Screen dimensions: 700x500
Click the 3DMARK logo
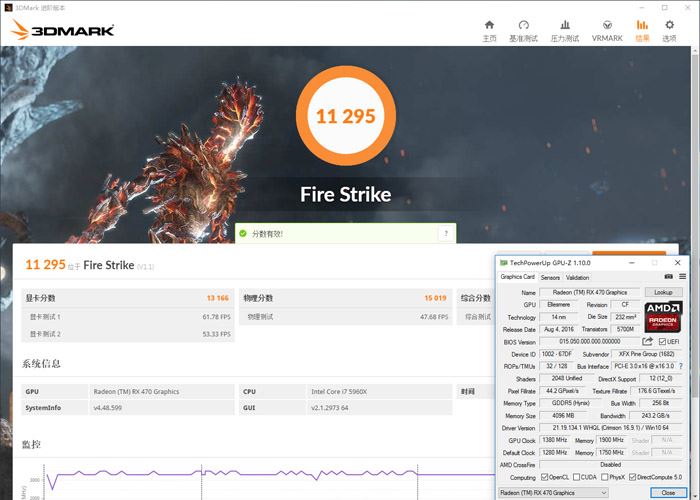pyautogui.click(x=62, y=29)
